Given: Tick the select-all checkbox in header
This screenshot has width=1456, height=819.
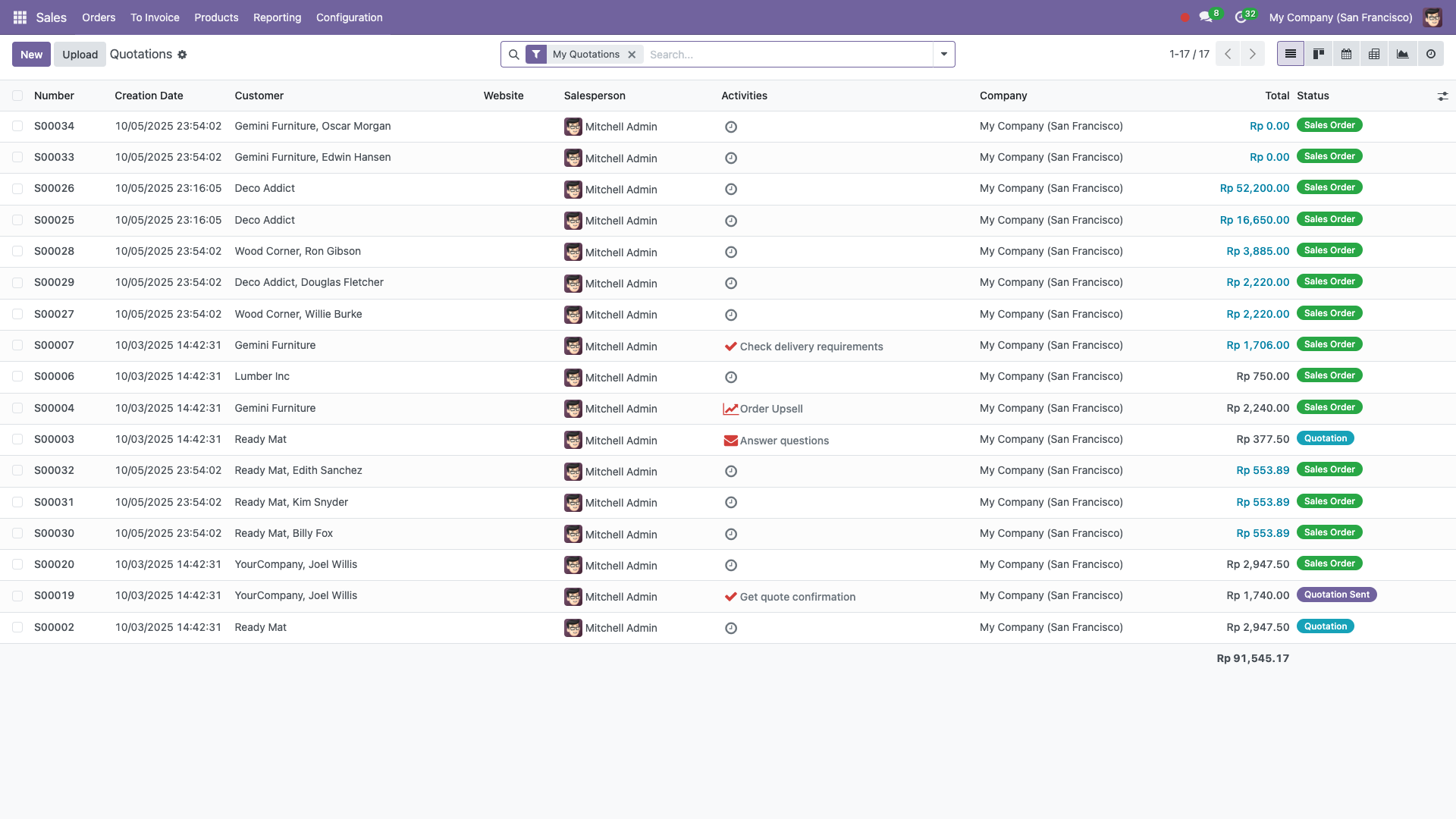Looking at the screenshot, I should [x=17, y=96].
